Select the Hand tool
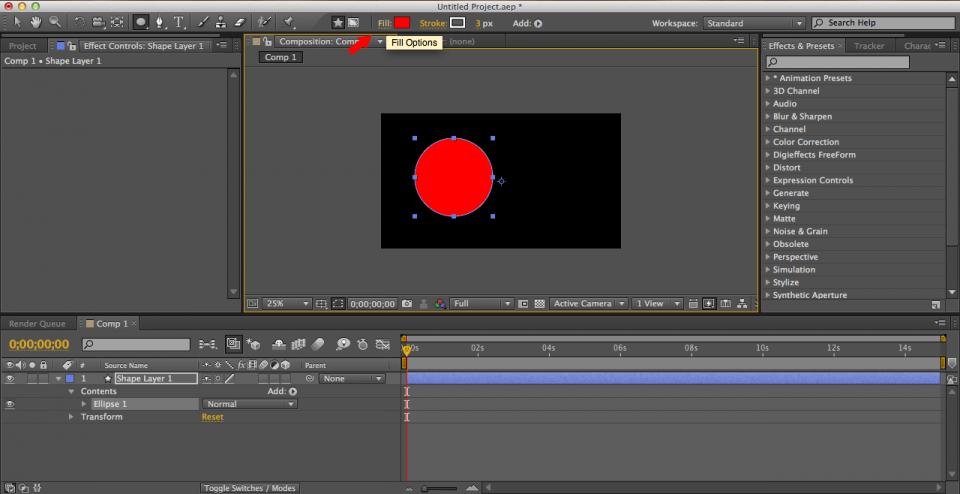This screenshot has height=494, width=960. pyautogui.click(x=37, y=22)
